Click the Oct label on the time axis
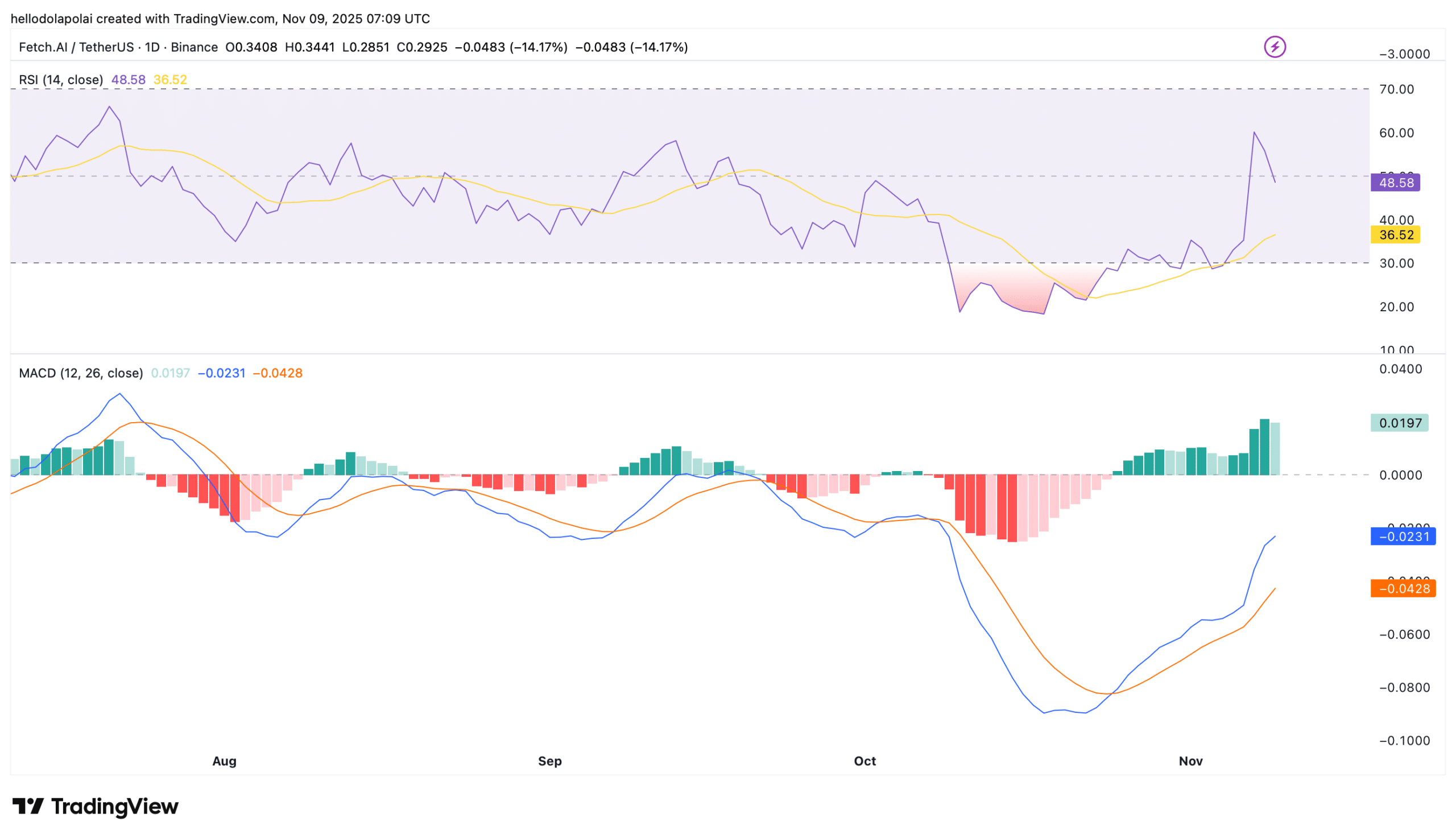This screenshot has width=1456, height=838. (864, 761)
